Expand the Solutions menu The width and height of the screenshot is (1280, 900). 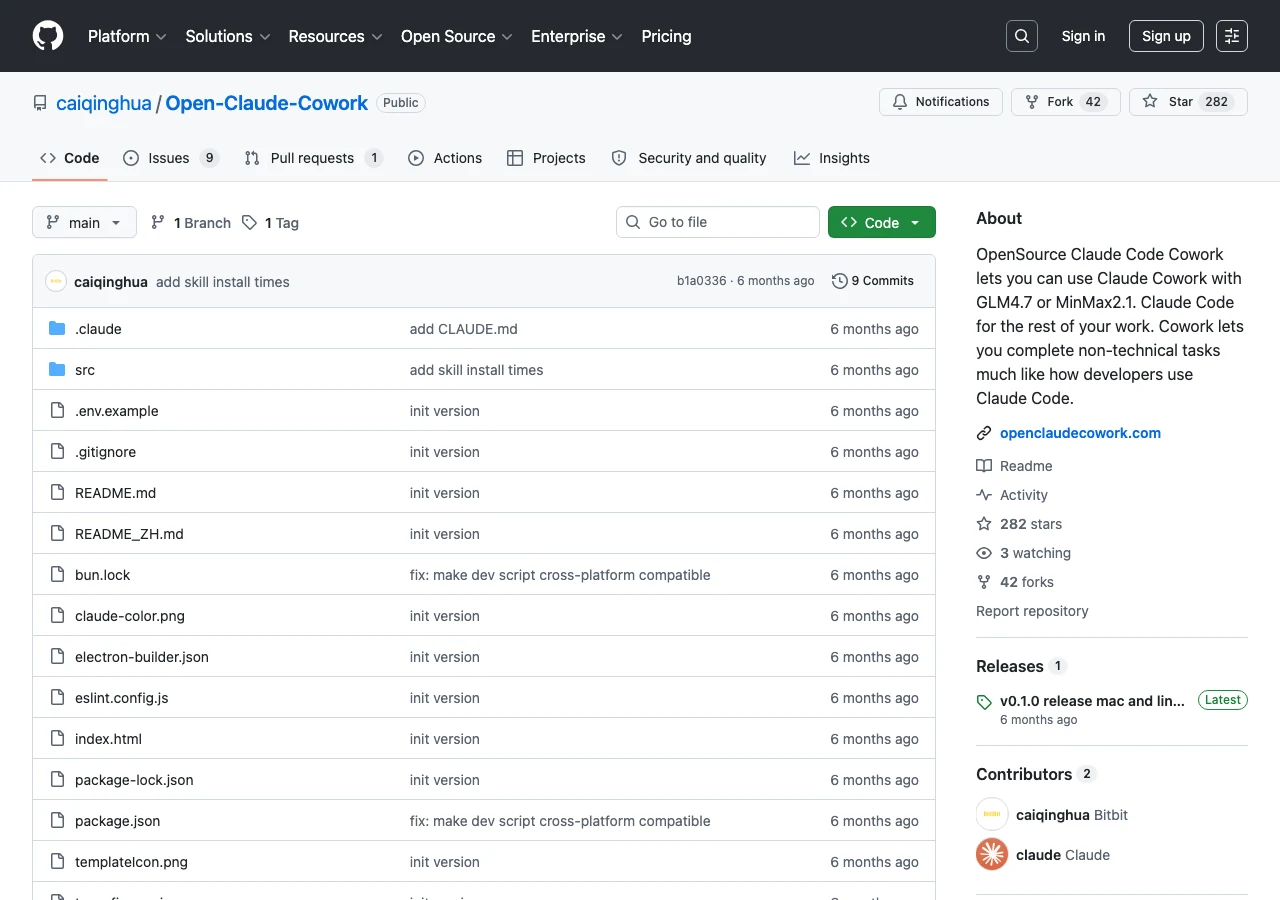point(228,36)
